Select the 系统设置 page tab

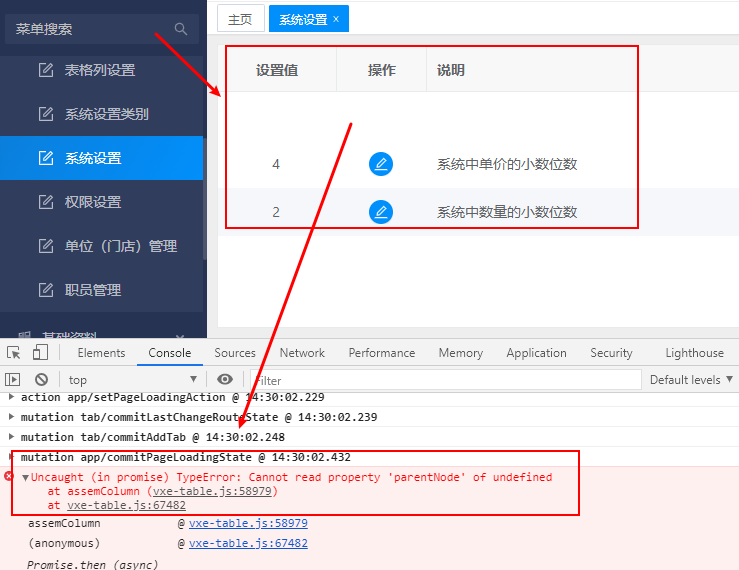[x=303, y=19]
